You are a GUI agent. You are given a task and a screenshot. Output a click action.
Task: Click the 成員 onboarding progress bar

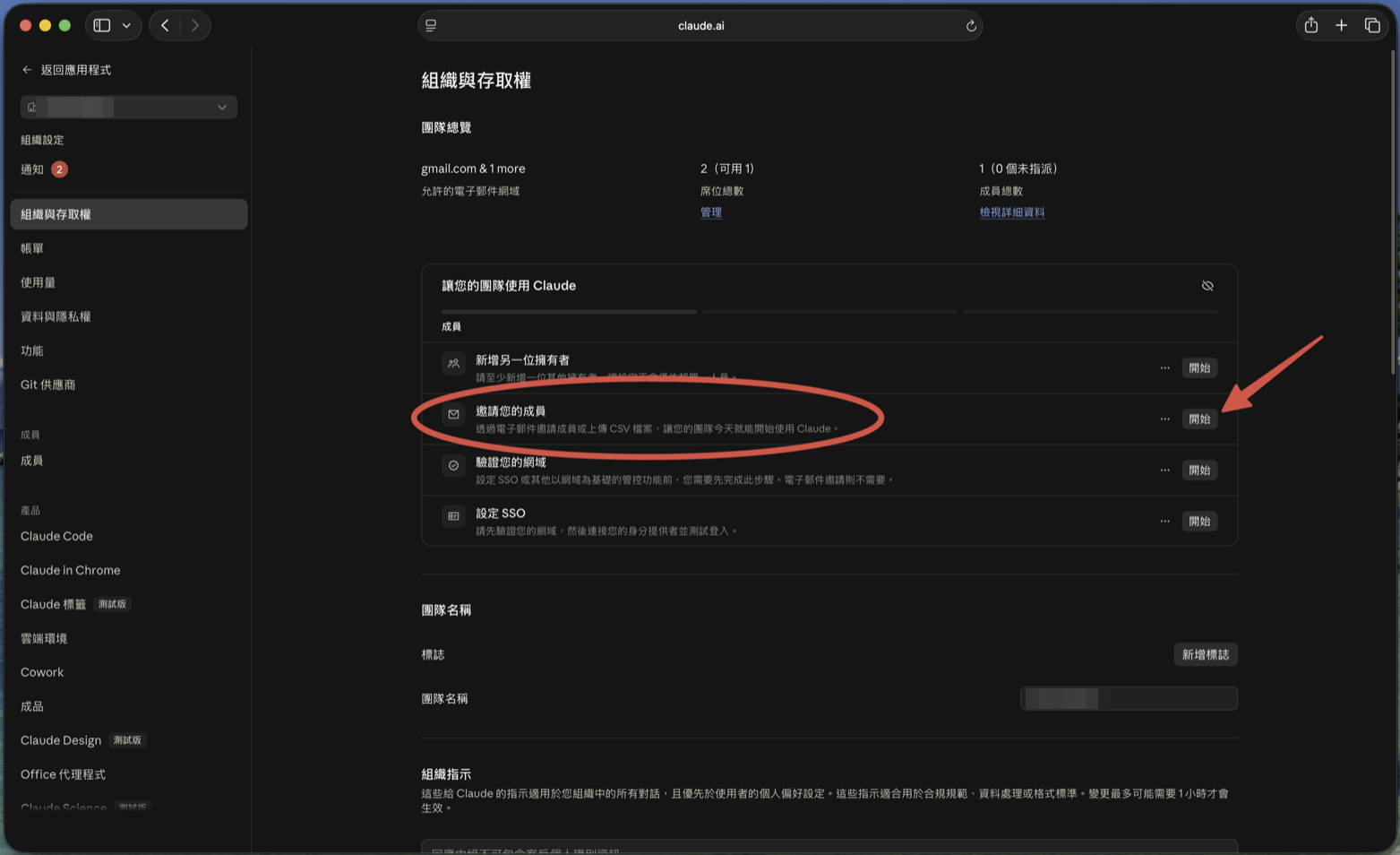point(569,312)
